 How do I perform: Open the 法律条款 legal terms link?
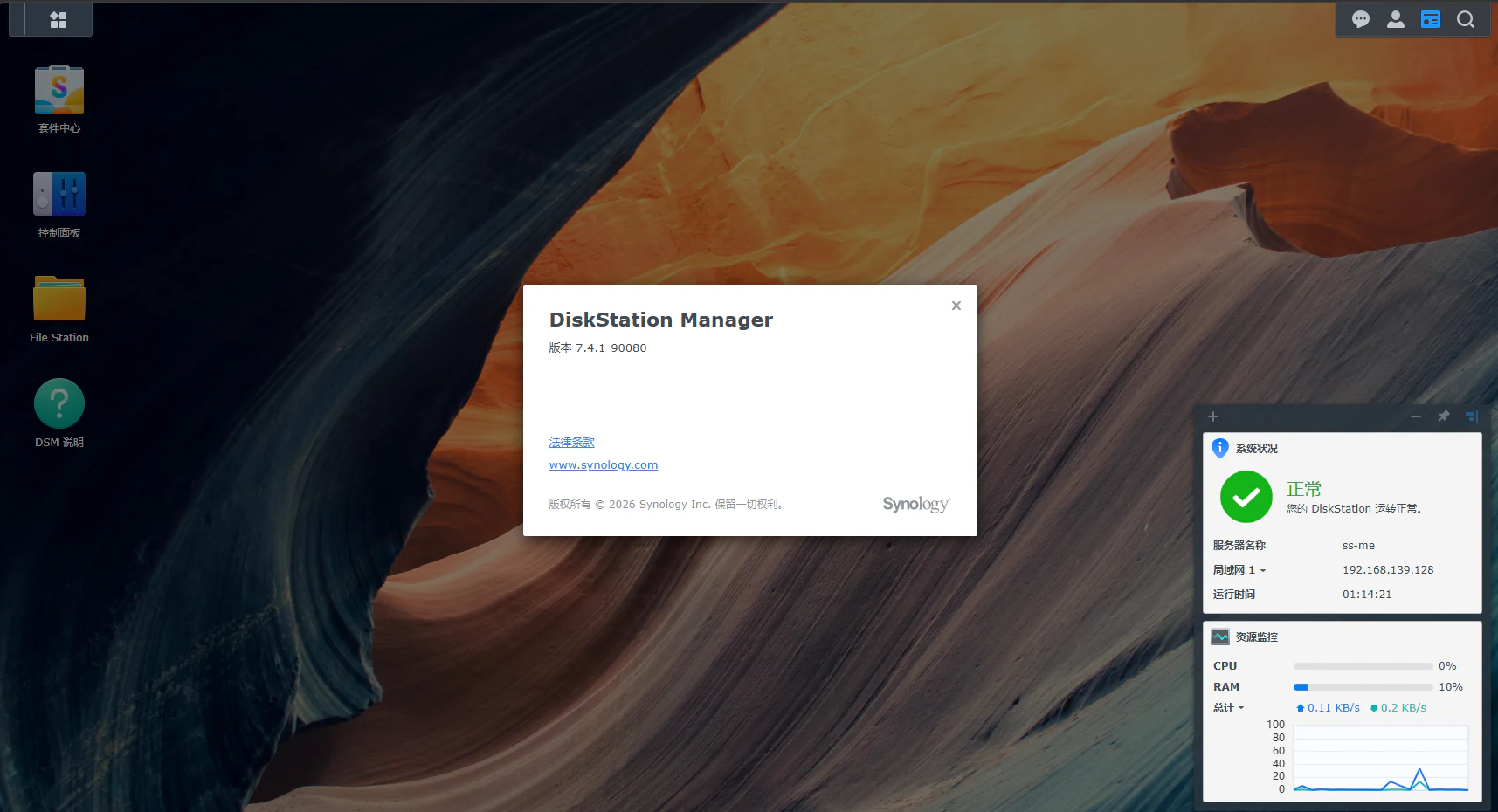point(571,443)
